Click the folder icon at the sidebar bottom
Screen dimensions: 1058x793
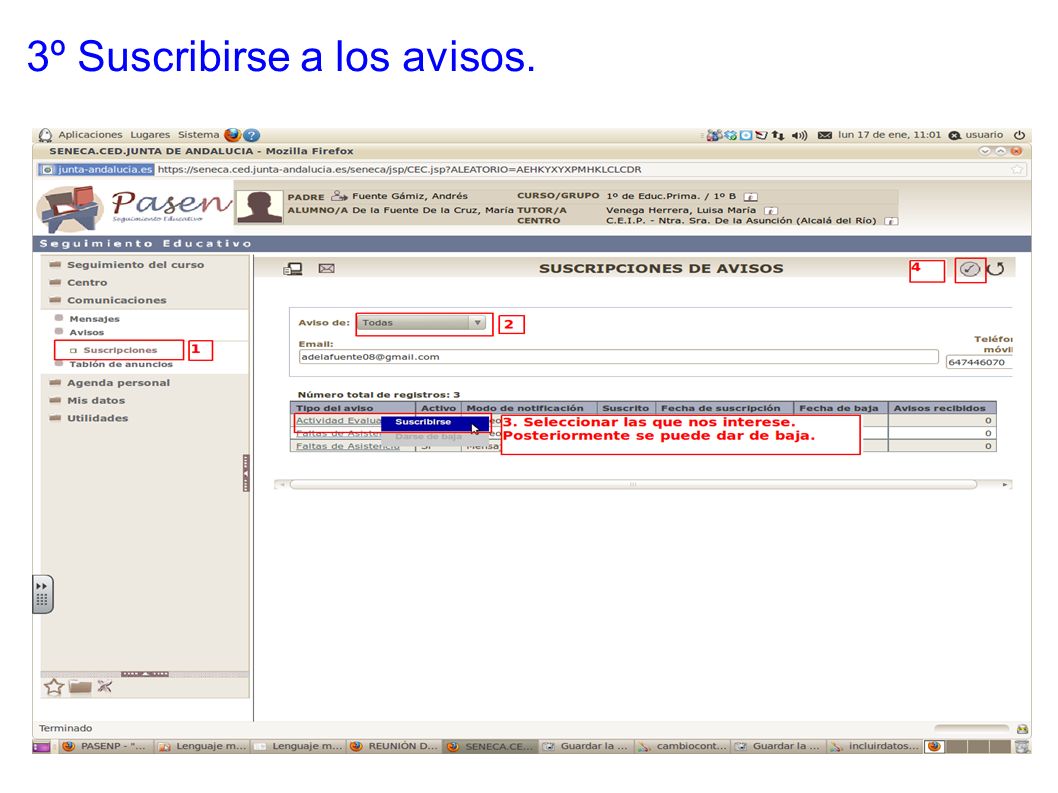(x=80, y=687)
